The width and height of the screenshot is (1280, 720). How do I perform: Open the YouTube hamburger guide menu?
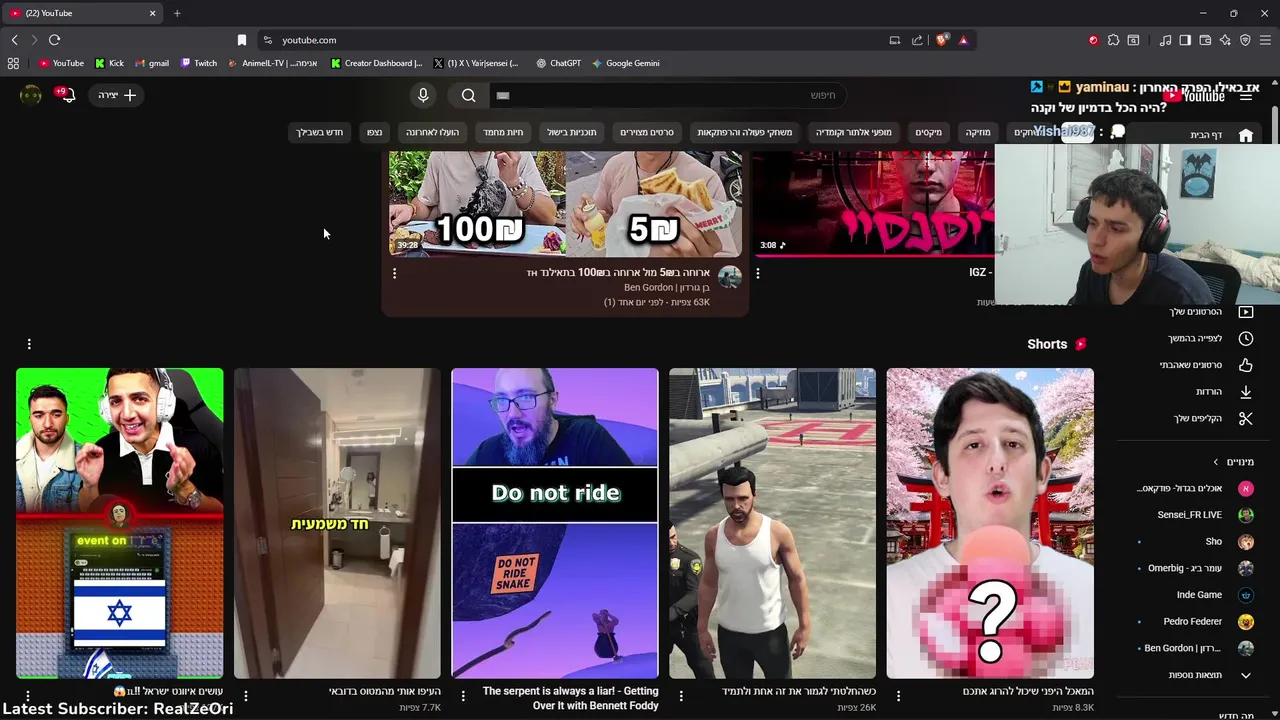[x=1246, y=96]
